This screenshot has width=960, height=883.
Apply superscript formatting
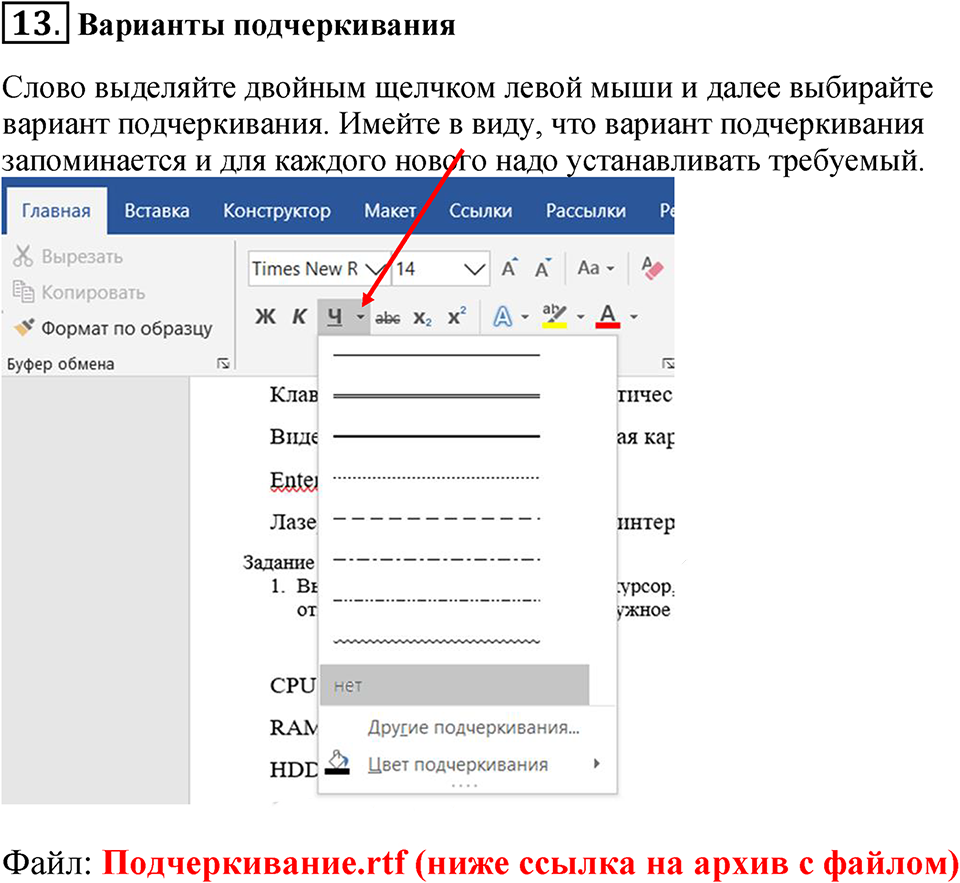click(456, 317)
